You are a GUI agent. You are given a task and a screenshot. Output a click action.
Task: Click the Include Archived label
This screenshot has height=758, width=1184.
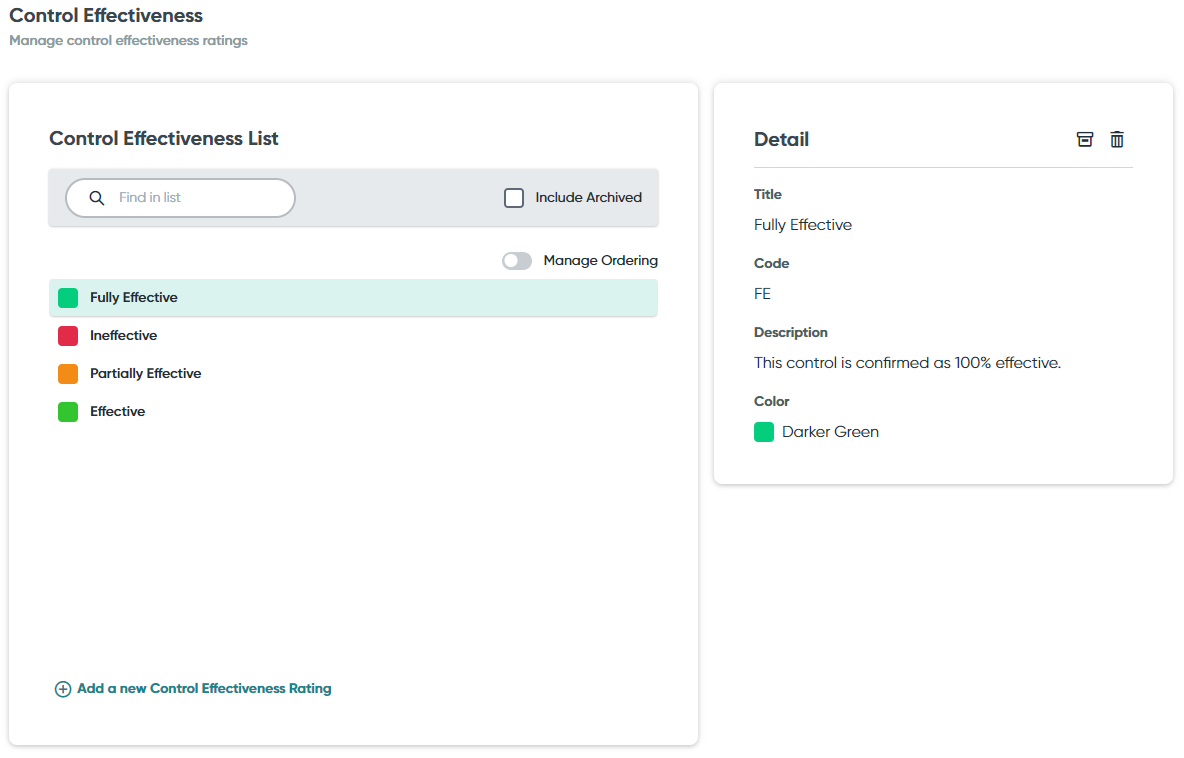pyautogui.click(x=588, y=198)
